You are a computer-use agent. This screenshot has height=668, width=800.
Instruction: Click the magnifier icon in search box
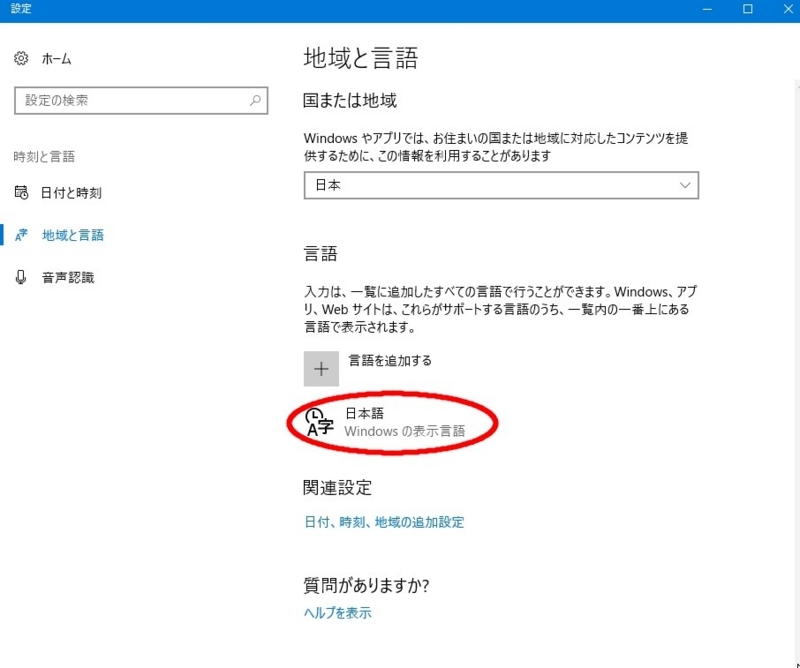point(255,100)
